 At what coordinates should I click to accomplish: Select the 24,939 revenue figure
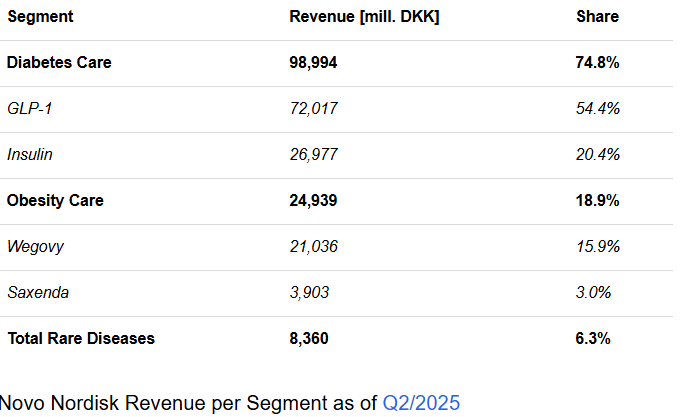tap(313, 200)
